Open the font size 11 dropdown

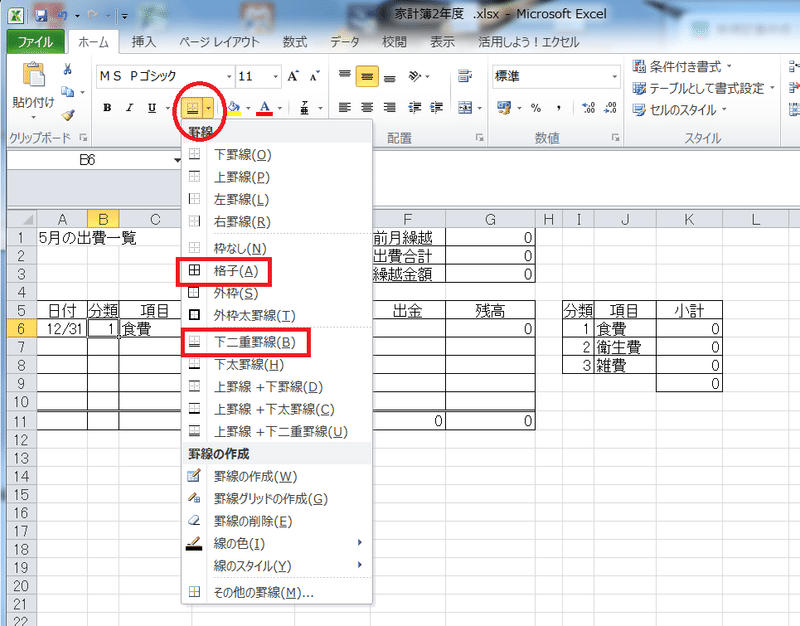point(276,77)
